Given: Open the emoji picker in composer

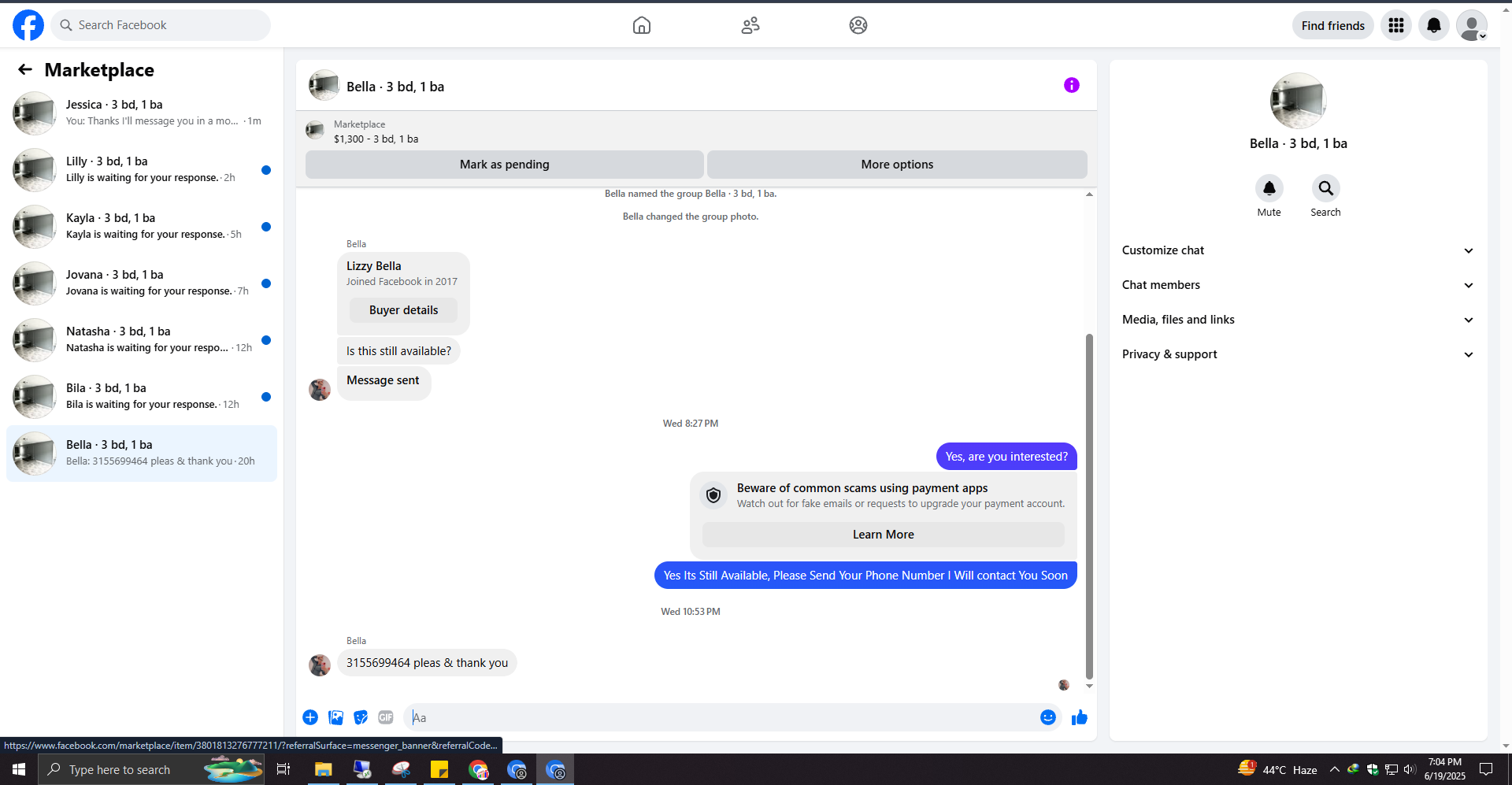Looking at the screenshot, I should click(1048, 717).
